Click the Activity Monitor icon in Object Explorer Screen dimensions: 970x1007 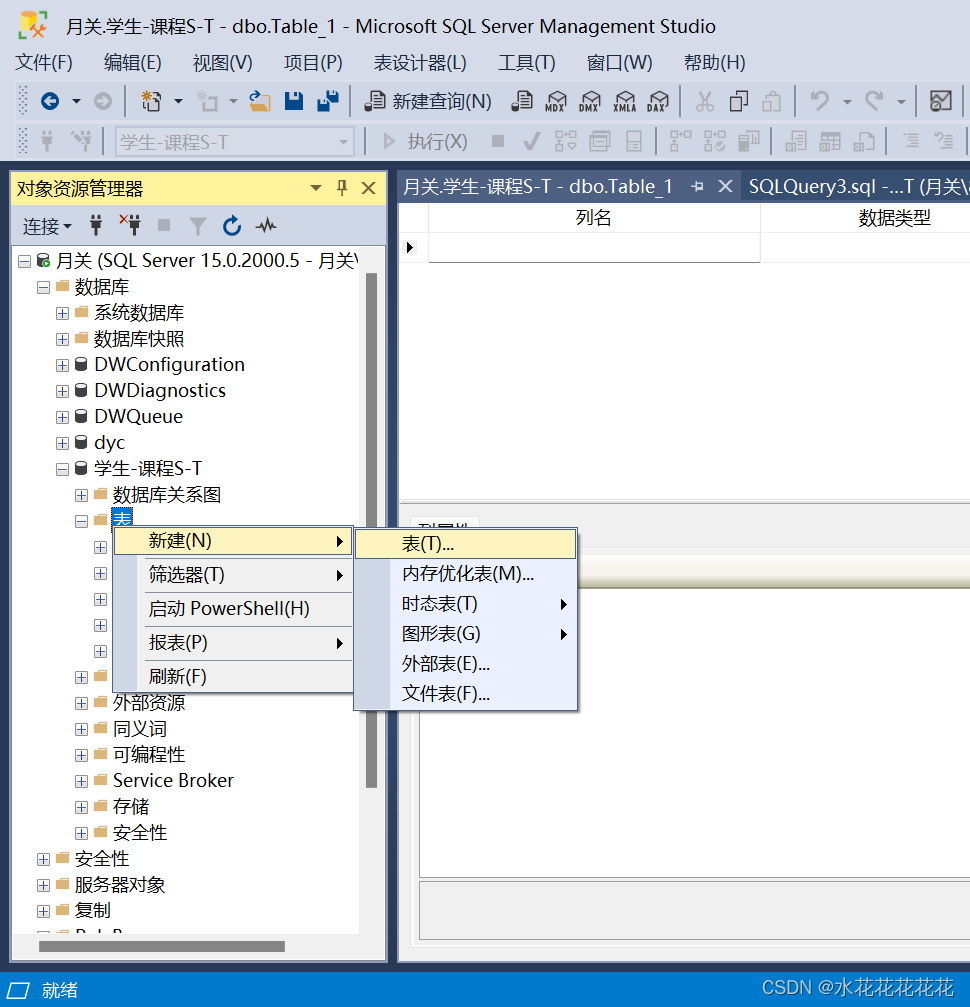pos(266,225)
